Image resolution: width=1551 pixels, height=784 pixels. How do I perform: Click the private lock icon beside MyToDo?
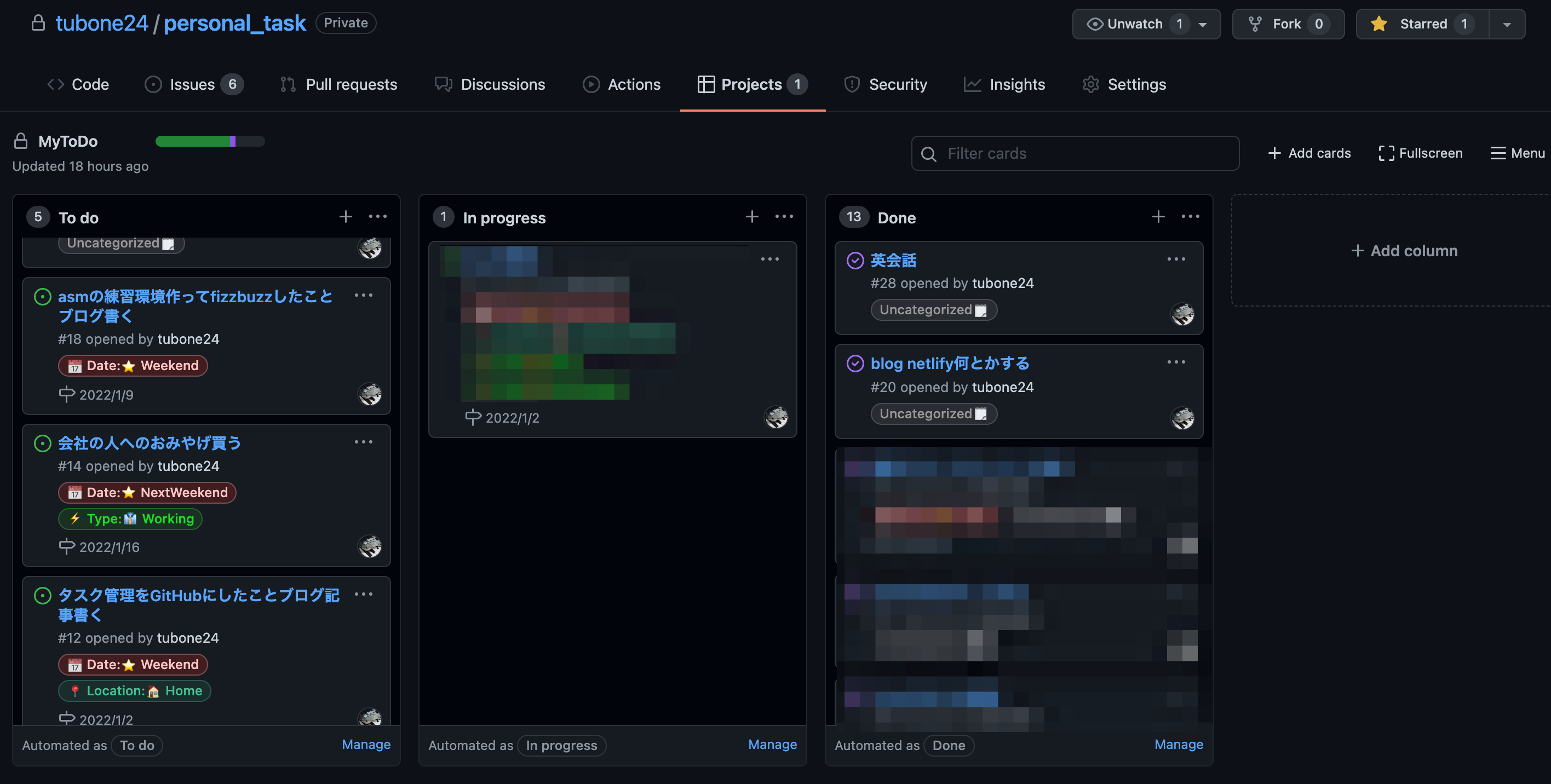tap(20, 141)
